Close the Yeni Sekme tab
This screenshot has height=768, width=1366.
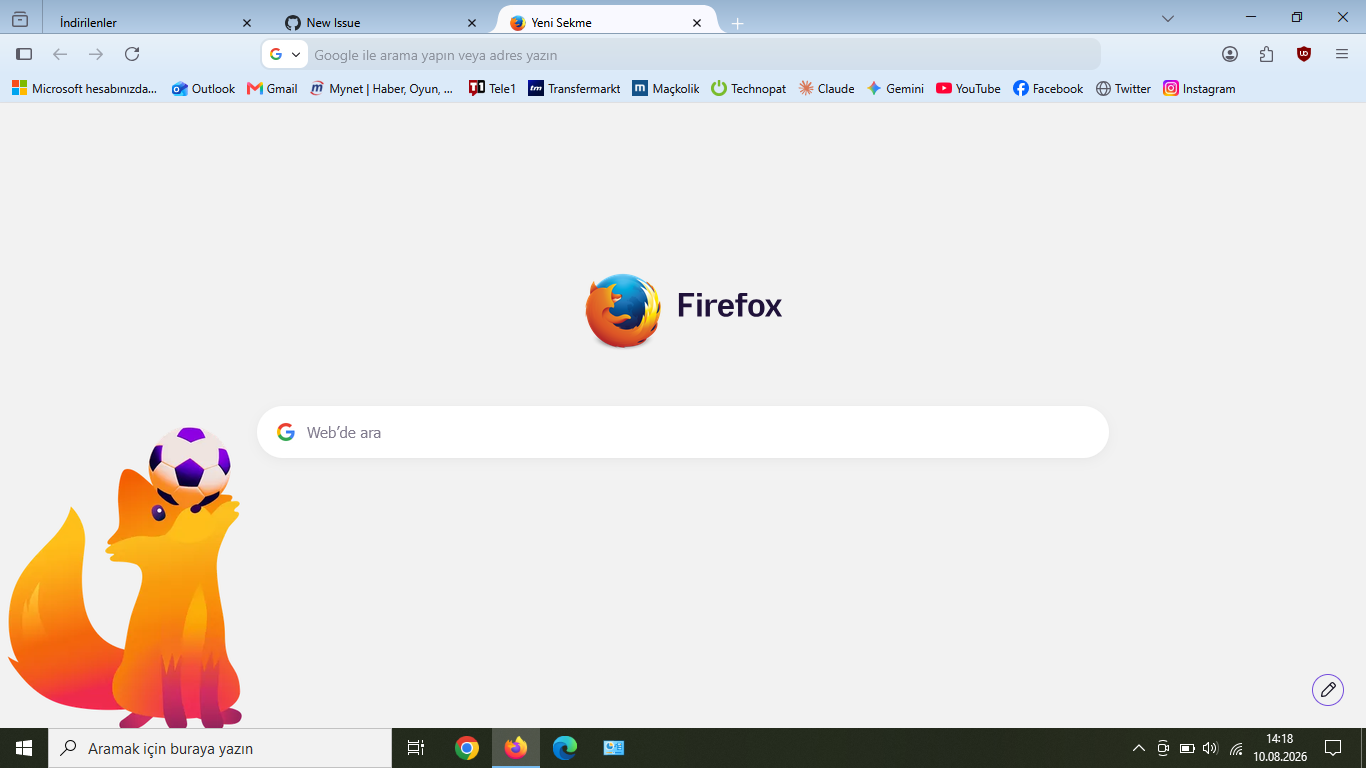pyautogui.click(x=697, y=23)
